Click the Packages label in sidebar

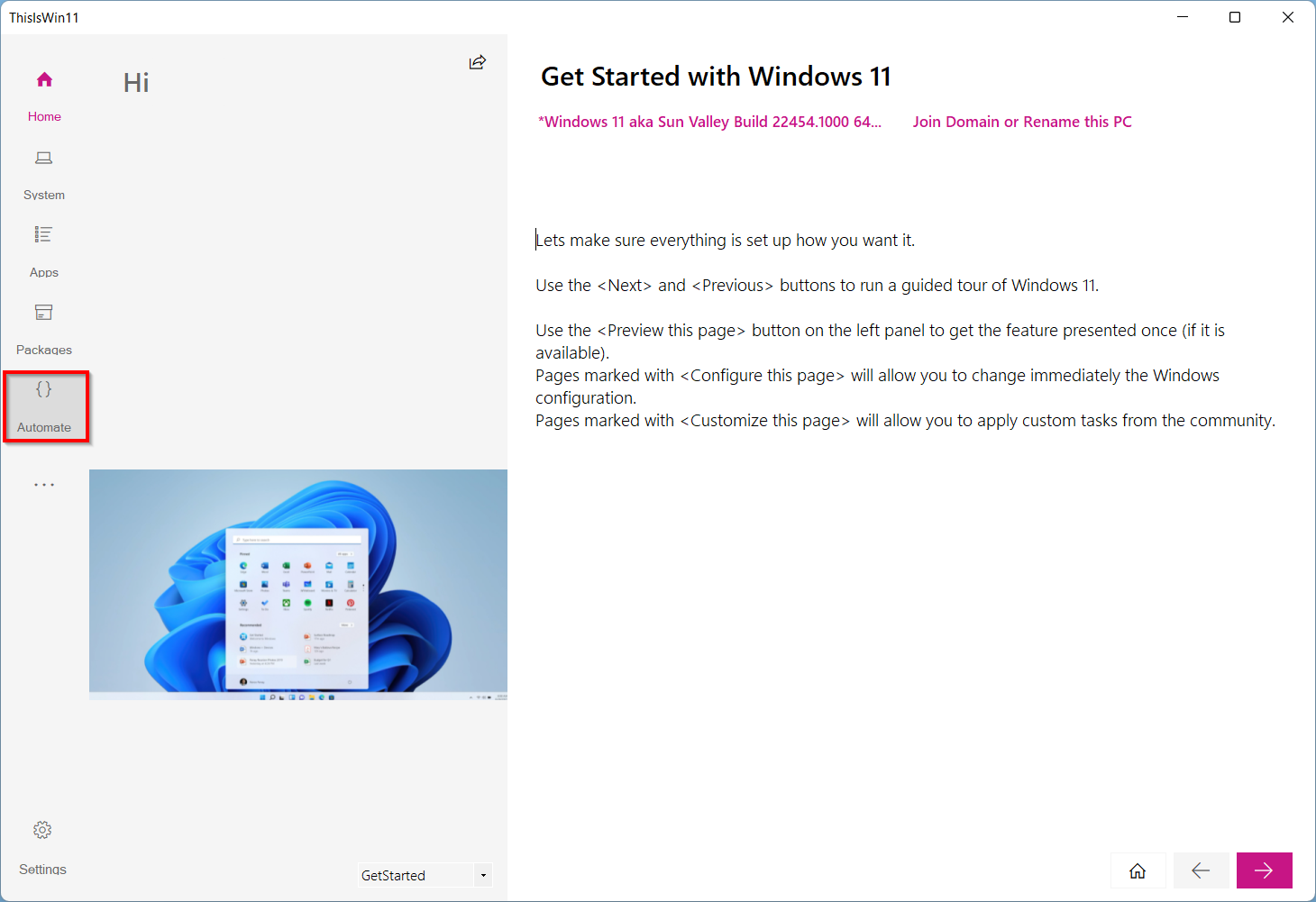[44, 350]
